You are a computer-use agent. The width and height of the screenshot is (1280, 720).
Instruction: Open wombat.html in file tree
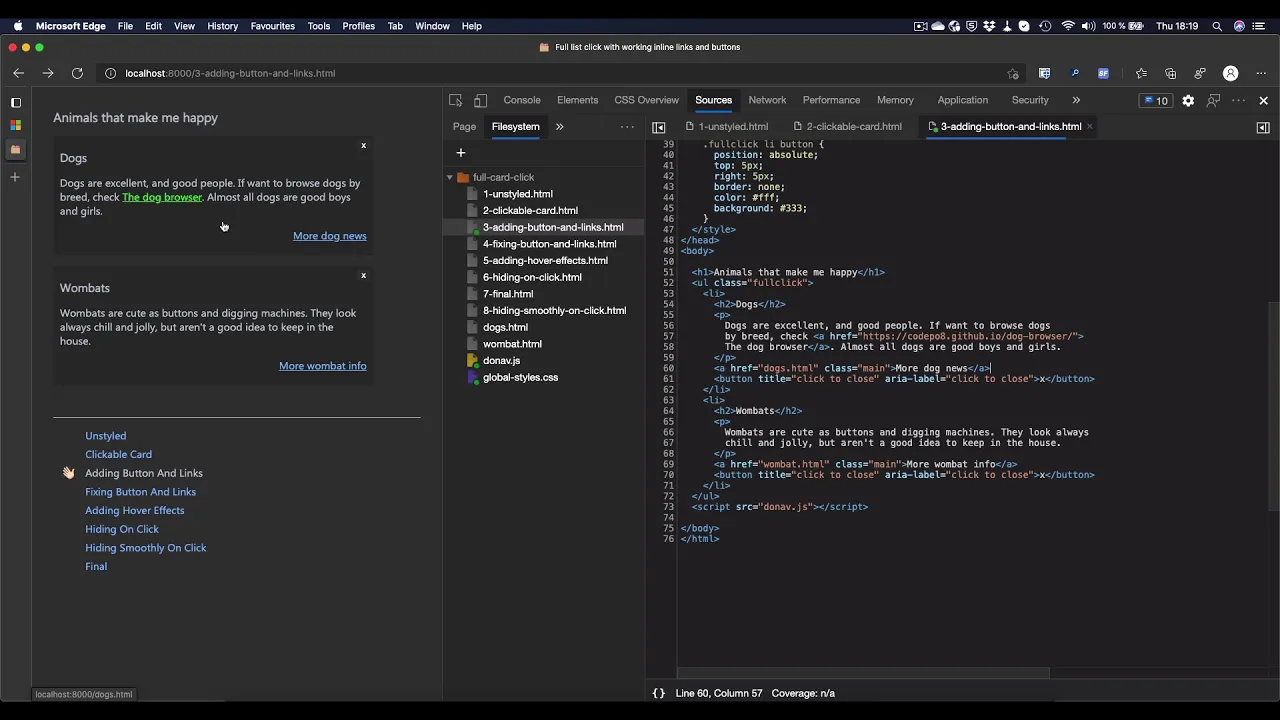512,344
